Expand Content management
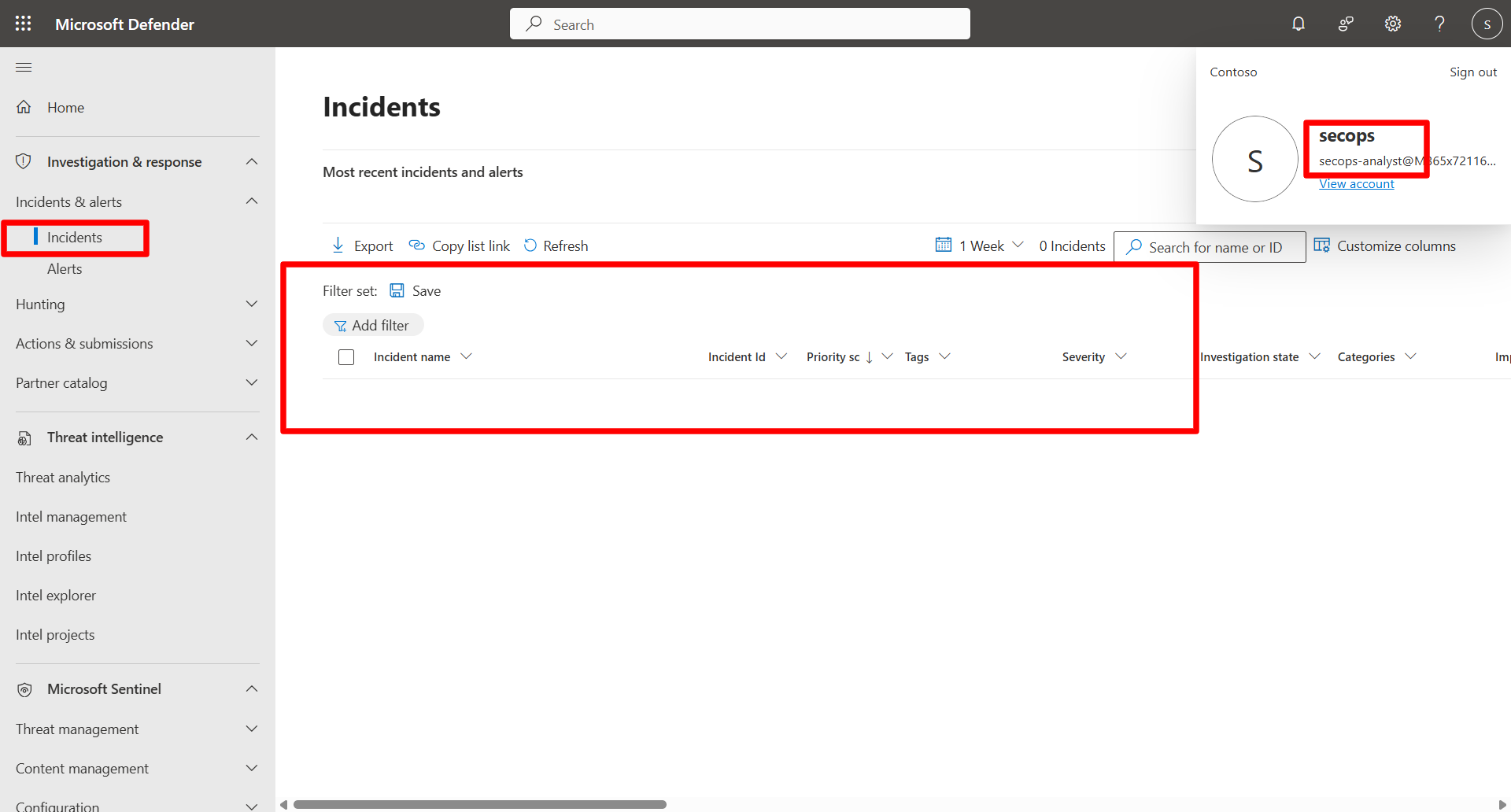This screenshot has height=812, width=1511. click(x=252, y=769)
